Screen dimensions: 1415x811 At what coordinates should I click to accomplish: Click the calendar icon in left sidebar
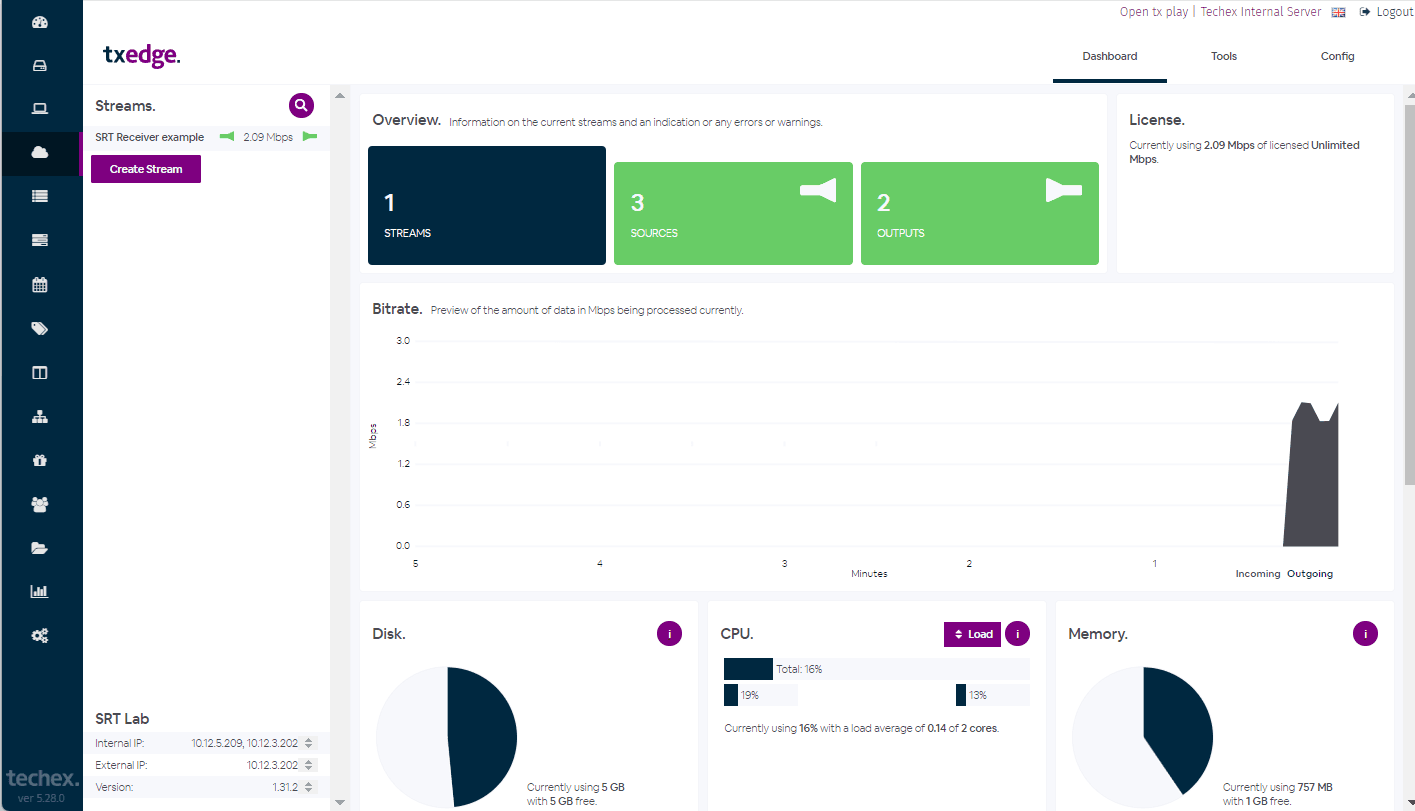tap(40, 285)
